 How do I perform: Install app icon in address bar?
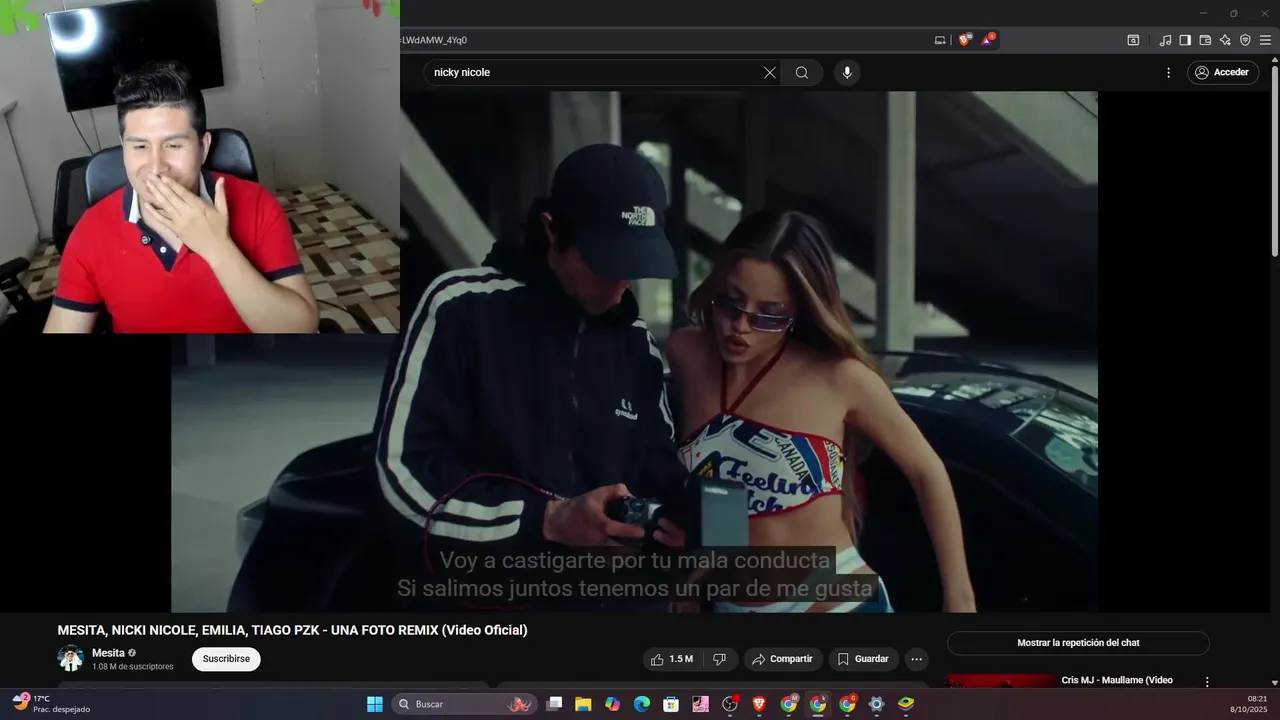point(940,40)
